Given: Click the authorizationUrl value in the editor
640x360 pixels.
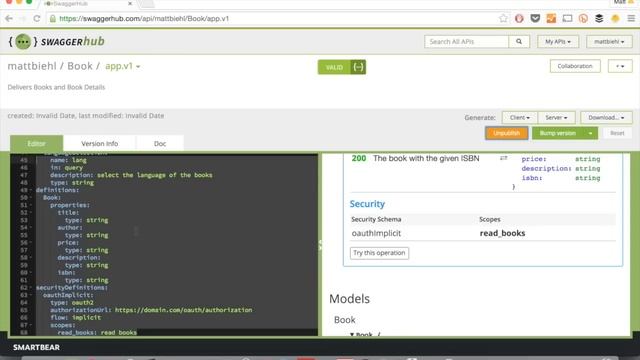Looking at the screenshot, I should 183,310.
